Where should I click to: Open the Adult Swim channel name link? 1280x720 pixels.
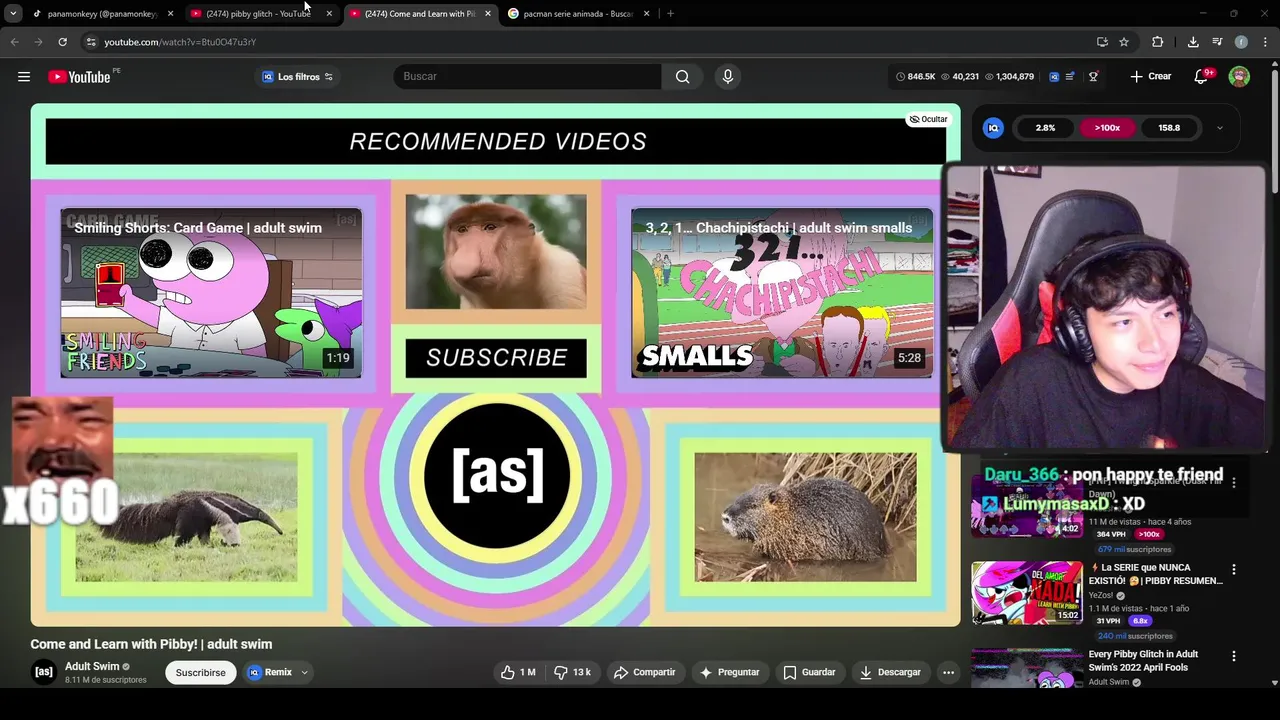click(x=92, y=666)
